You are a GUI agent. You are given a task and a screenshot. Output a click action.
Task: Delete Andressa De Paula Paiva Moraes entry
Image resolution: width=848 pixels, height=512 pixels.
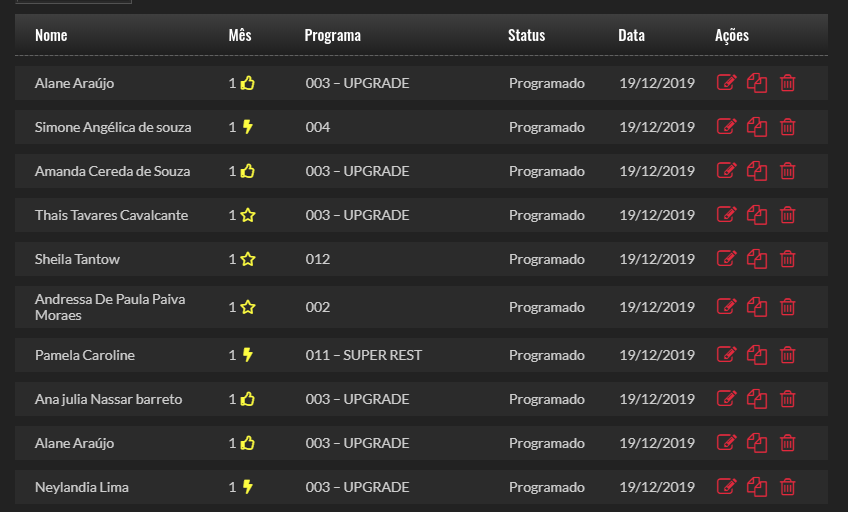pos(788,307)
